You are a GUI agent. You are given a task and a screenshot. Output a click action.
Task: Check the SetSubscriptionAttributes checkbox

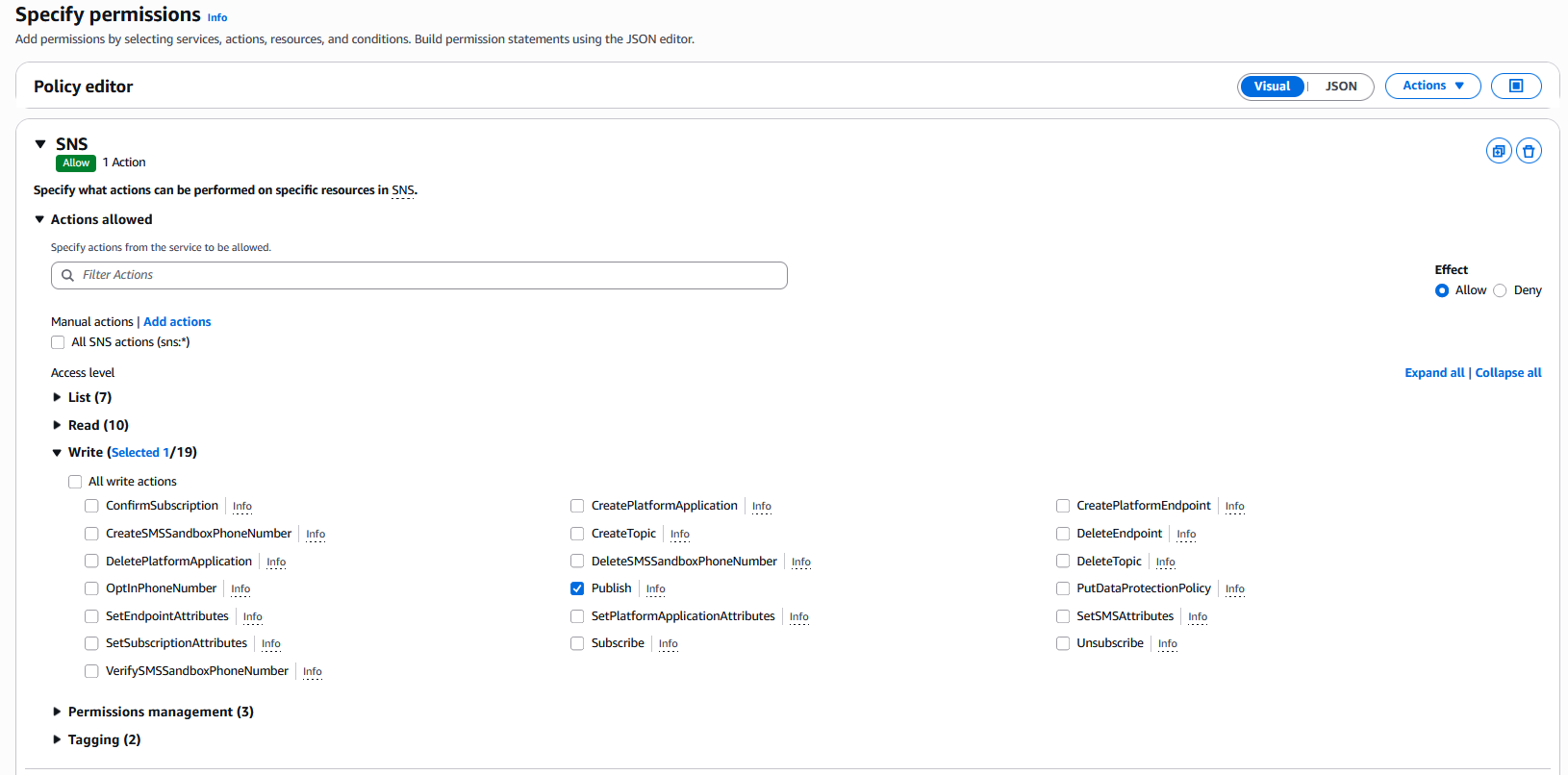pos(91,643)
